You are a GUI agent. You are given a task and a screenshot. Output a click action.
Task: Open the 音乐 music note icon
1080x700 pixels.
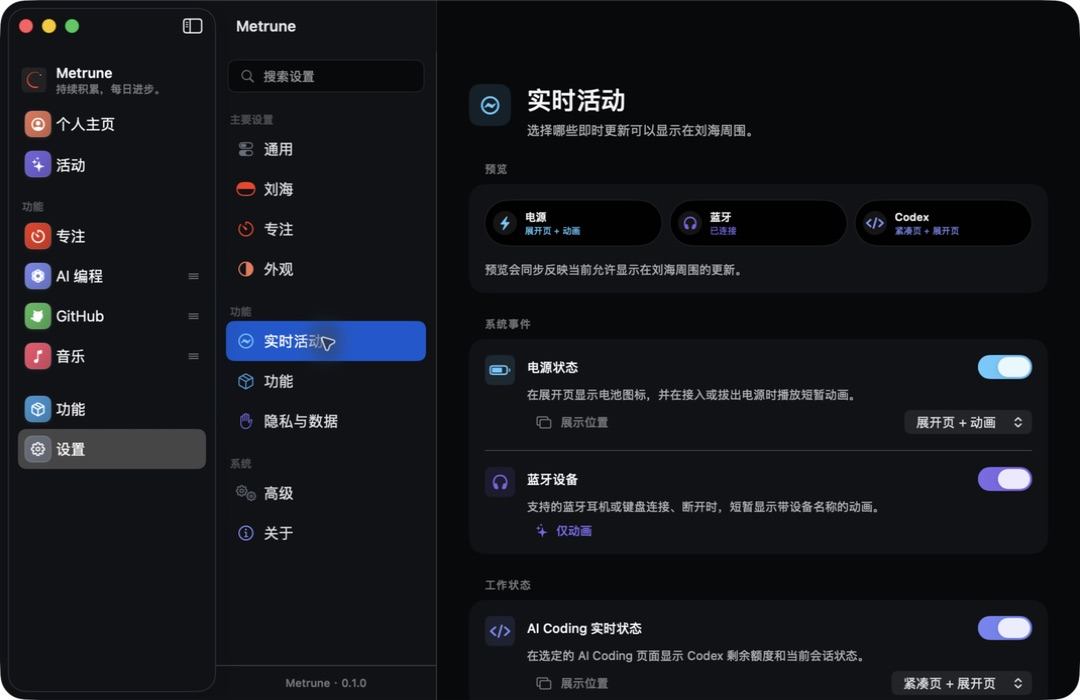coord(38,356)
